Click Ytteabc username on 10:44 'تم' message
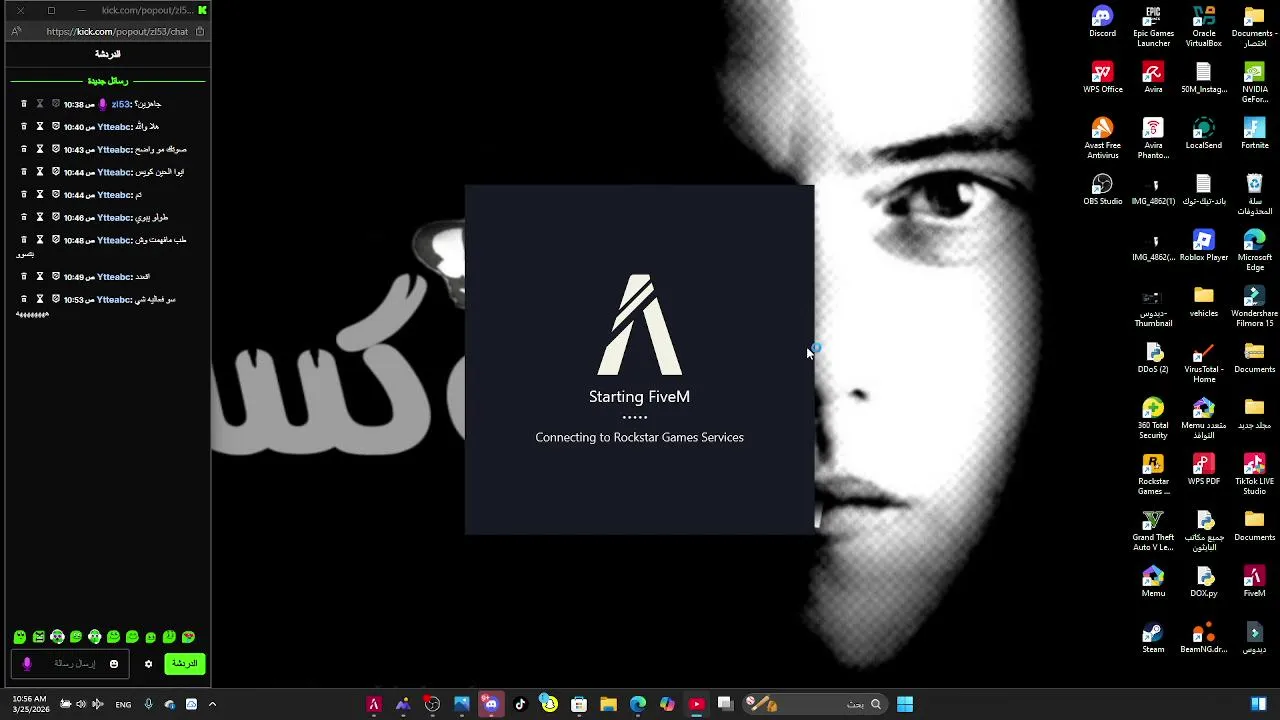The width and height of the screenshot is (1280, 720). (113, 195)
